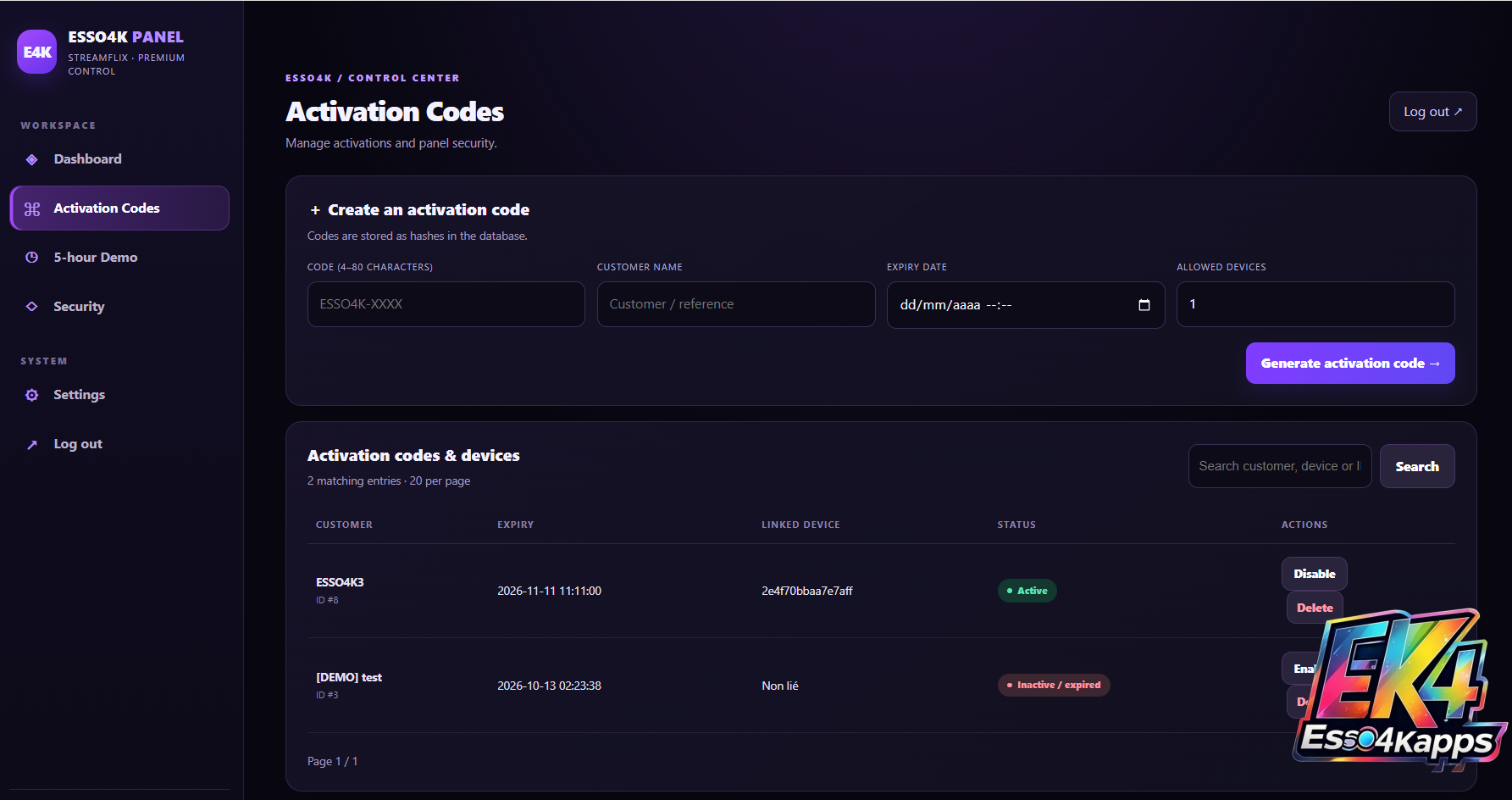The height and width of the screenshot is (800, 1512).
Task: Click the ID #8 label
Action: click(327, 600)
